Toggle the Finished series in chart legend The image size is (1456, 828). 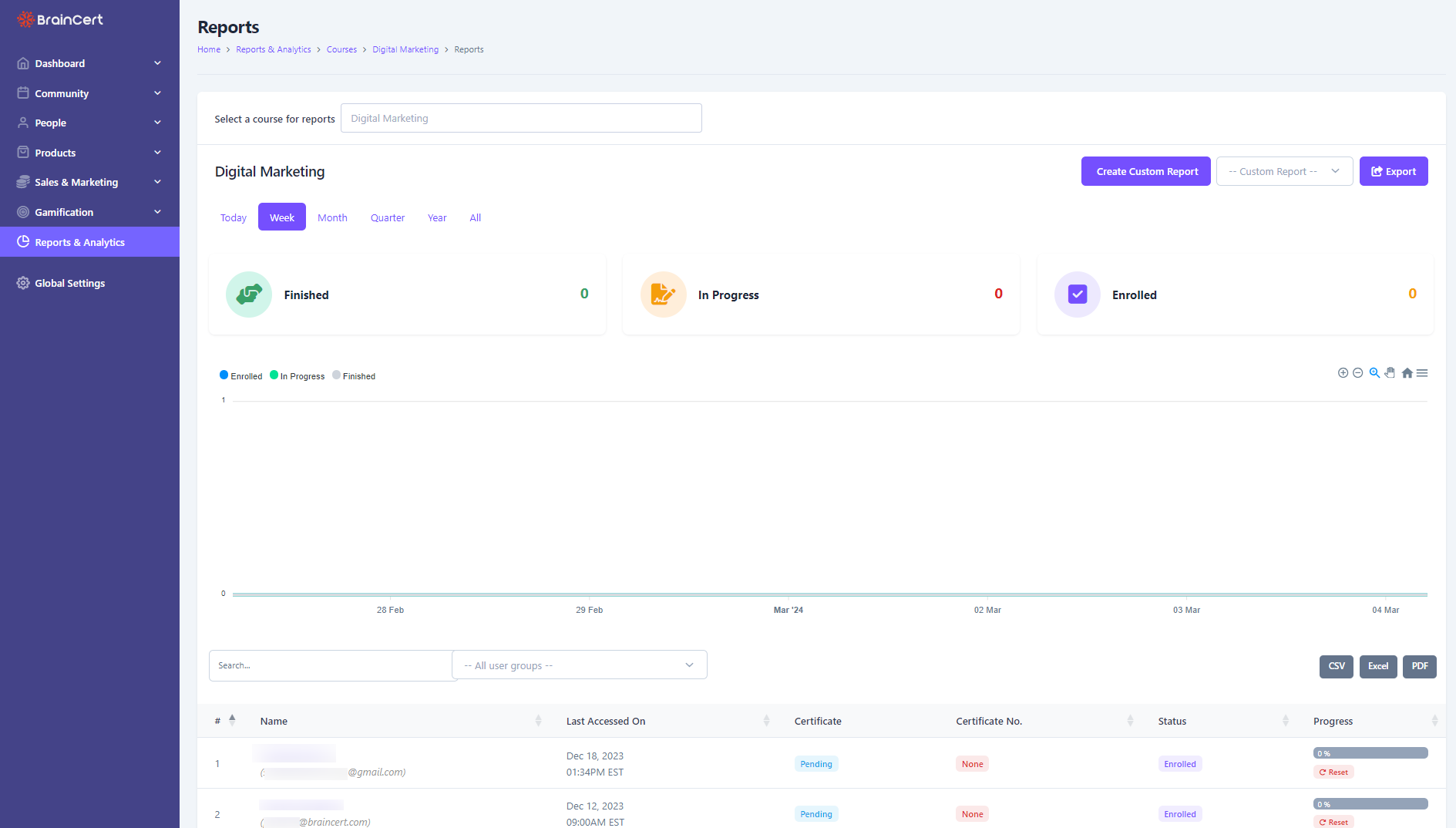354,376
